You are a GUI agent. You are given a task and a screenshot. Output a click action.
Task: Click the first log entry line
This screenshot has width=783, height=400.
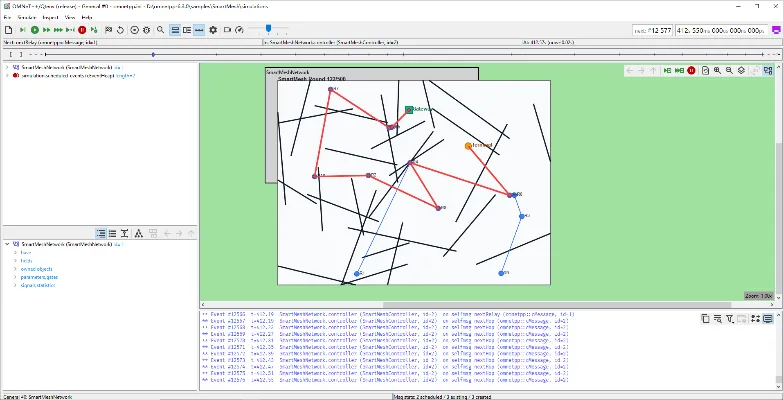[x=388, y=315]
